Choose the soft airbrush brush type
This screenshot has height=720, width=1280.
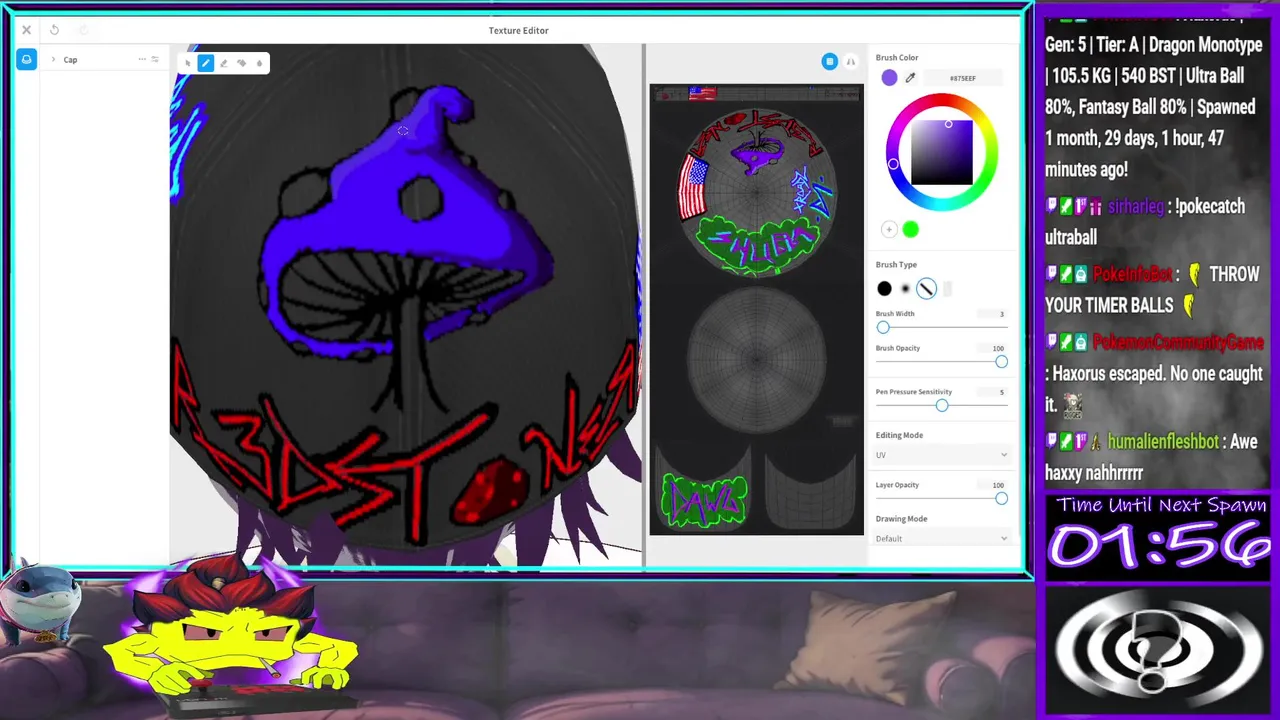coord(905,289)
